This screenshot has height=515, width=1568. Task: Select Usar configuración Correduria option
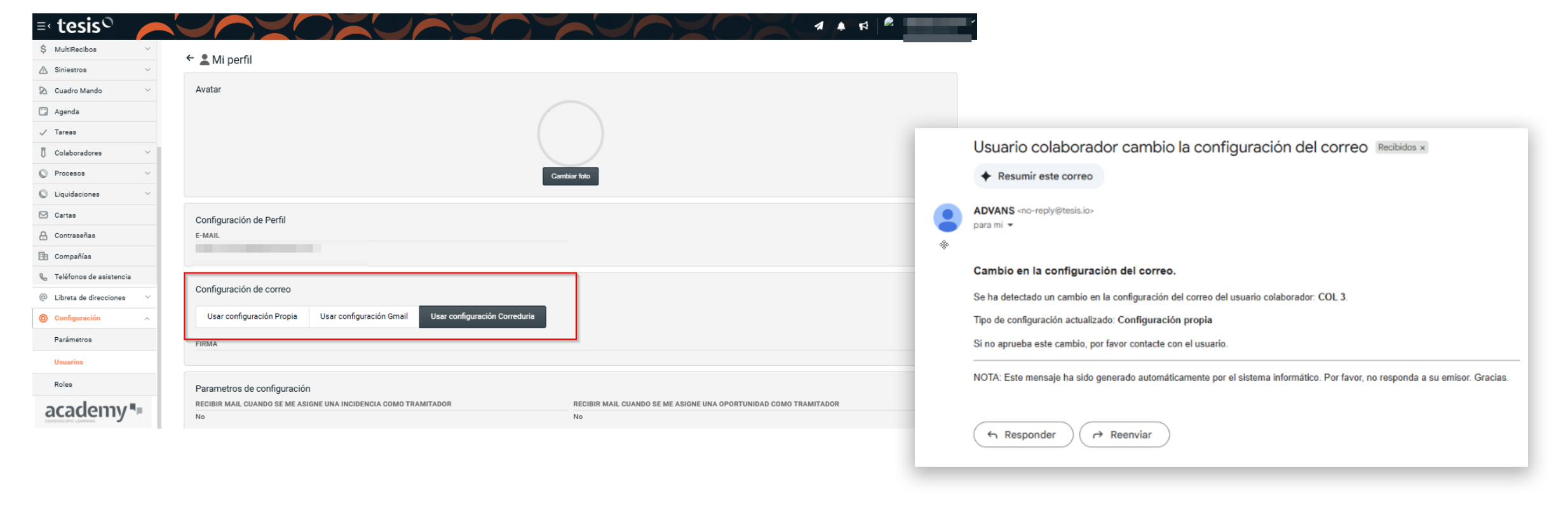point(482,316)
